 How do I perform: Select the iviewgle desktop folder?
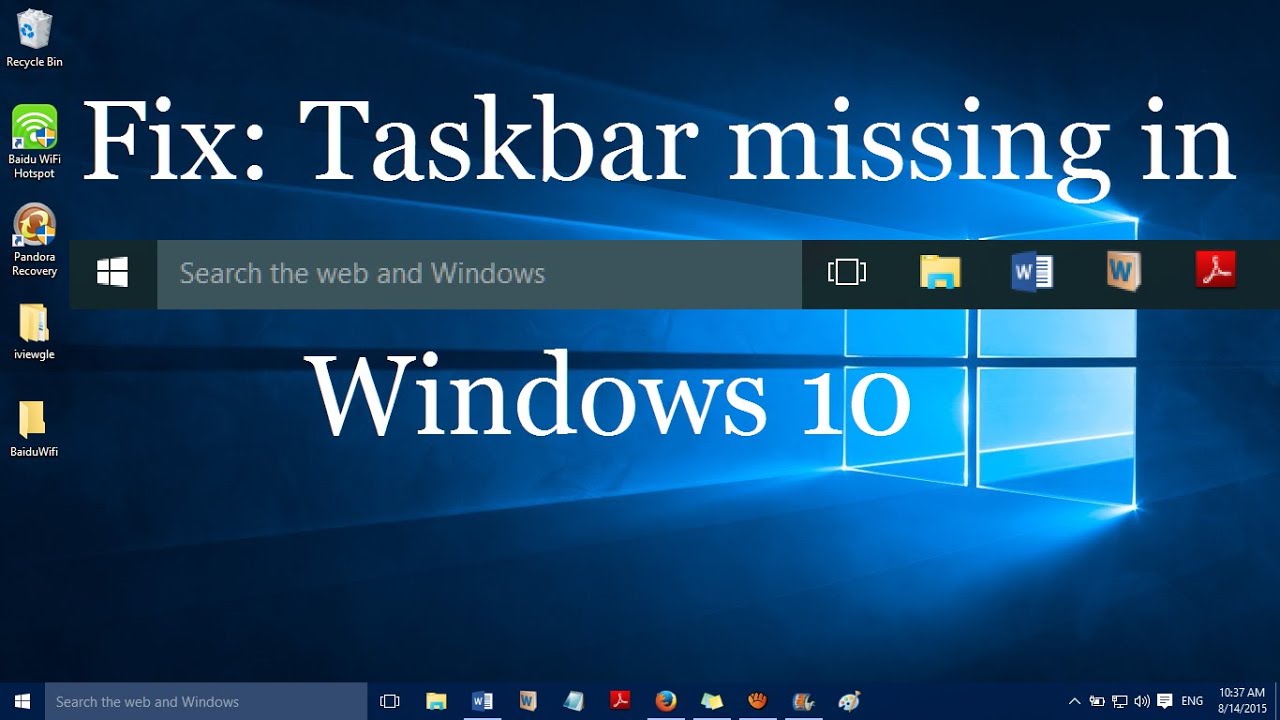(x=34, y=332)
